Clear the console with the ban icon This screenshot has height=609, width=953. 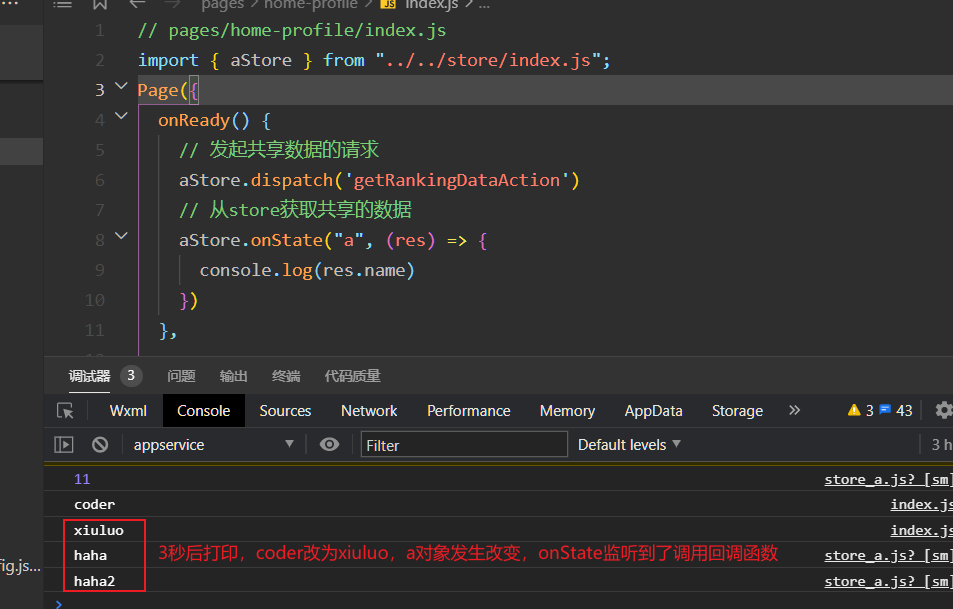click(x=100, y=445)
